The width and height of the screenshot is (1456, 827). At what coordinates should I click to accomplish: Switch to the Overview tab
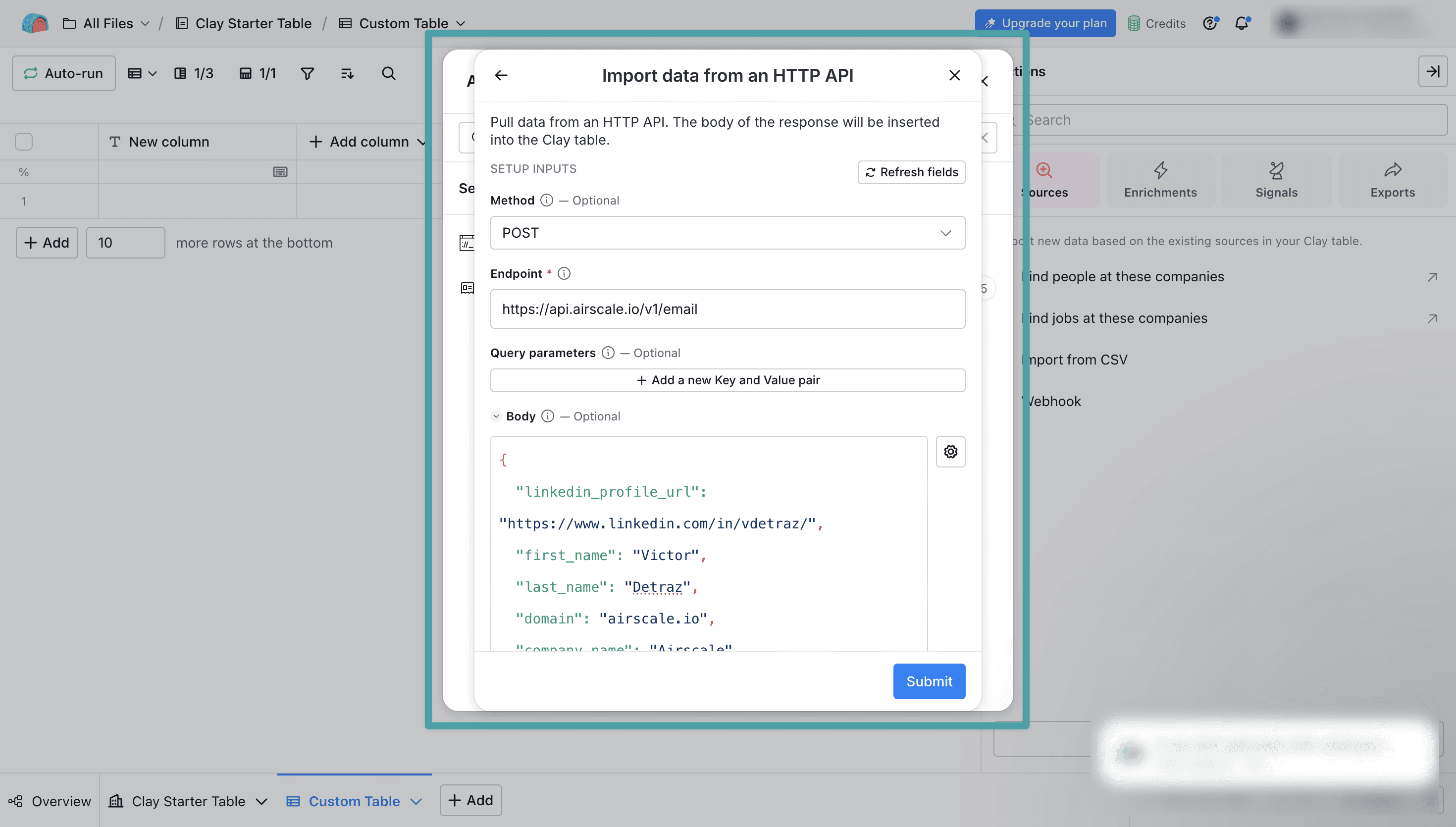(x=50, y=801)
